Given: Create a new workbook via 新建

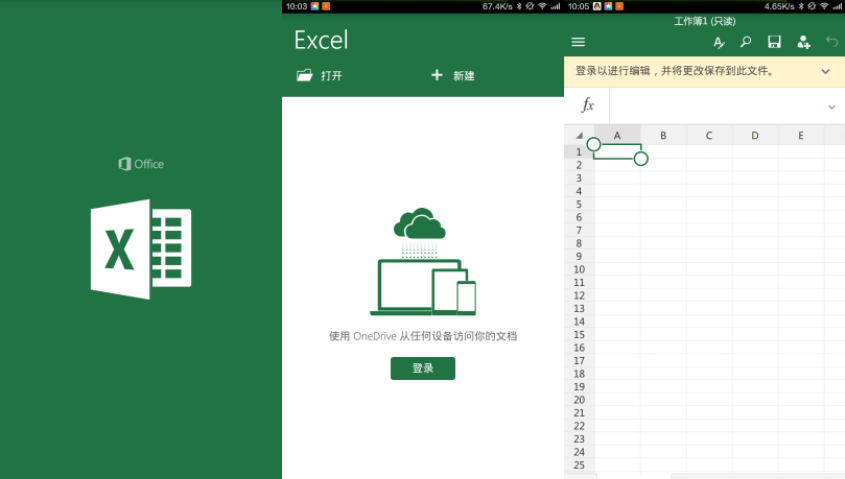Looking at the screenshot, I should (453, 75).
